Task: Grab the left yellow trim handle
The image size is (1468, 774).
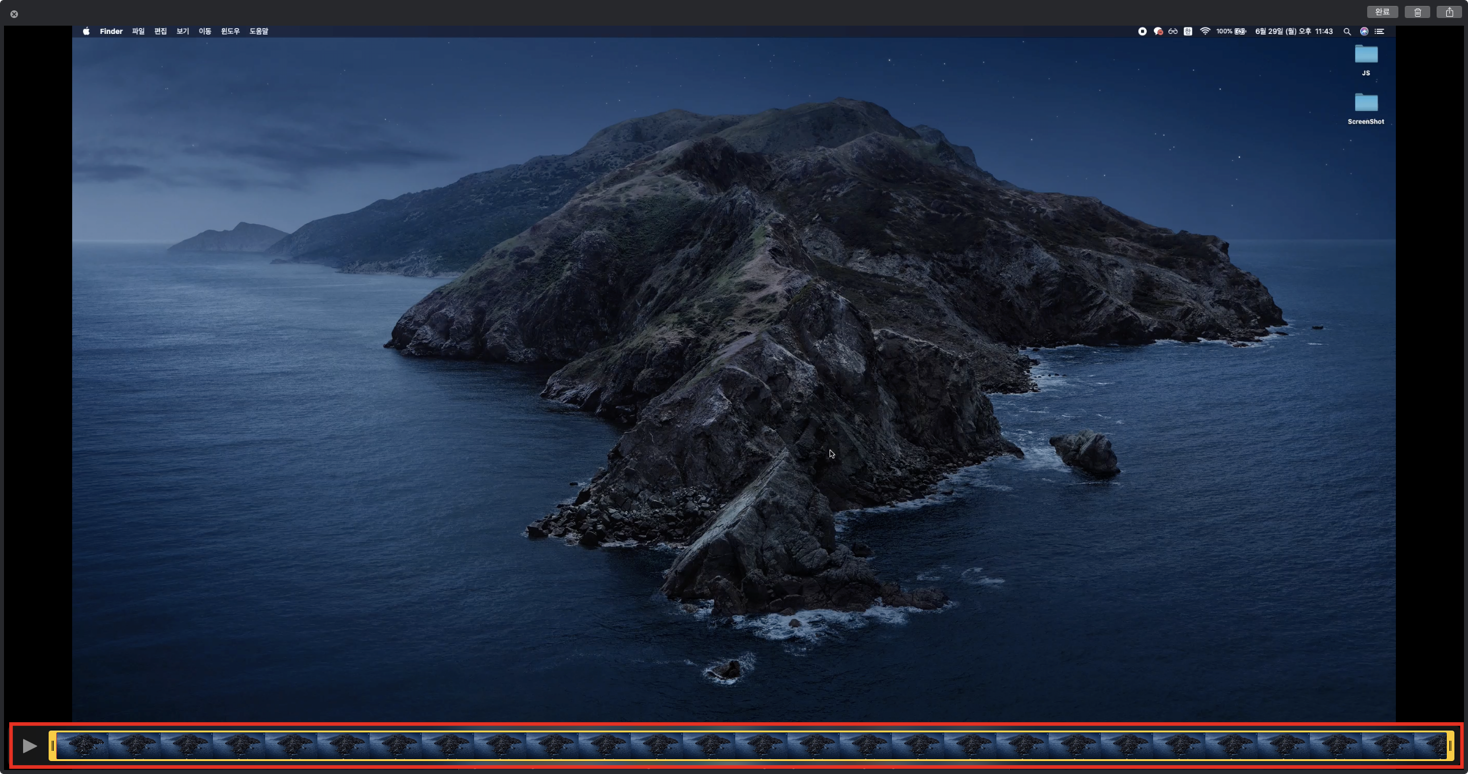Action: (52, 746)
